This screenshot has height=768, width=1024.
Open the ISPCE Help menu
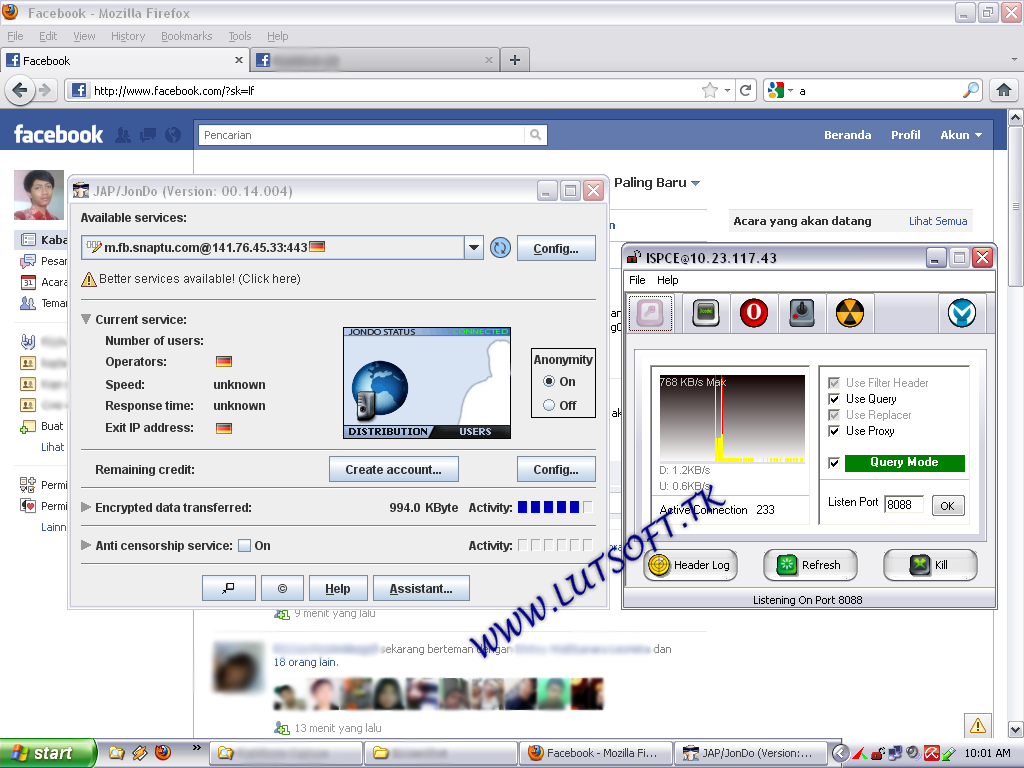click(x=667, y=280)
